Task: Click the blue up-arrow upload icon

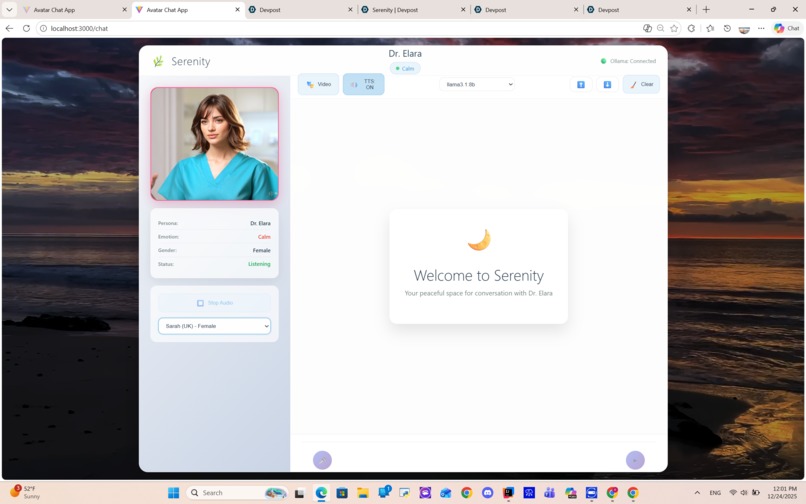Action: pyautogui.click(x=581, y=84)
